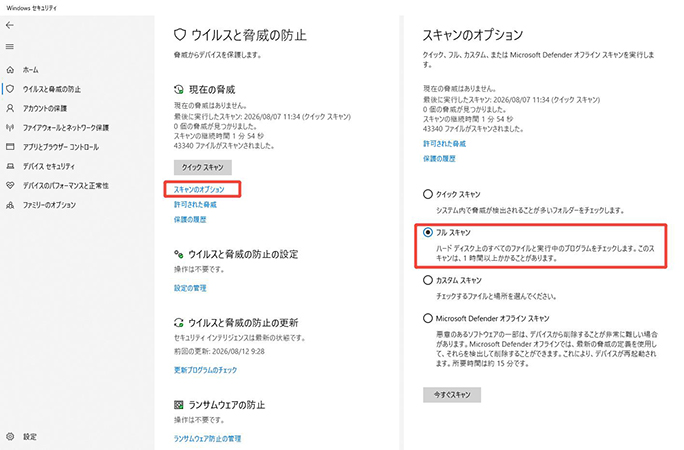Click the family icon for ファミリーのオプション

[x=10, y=205]
